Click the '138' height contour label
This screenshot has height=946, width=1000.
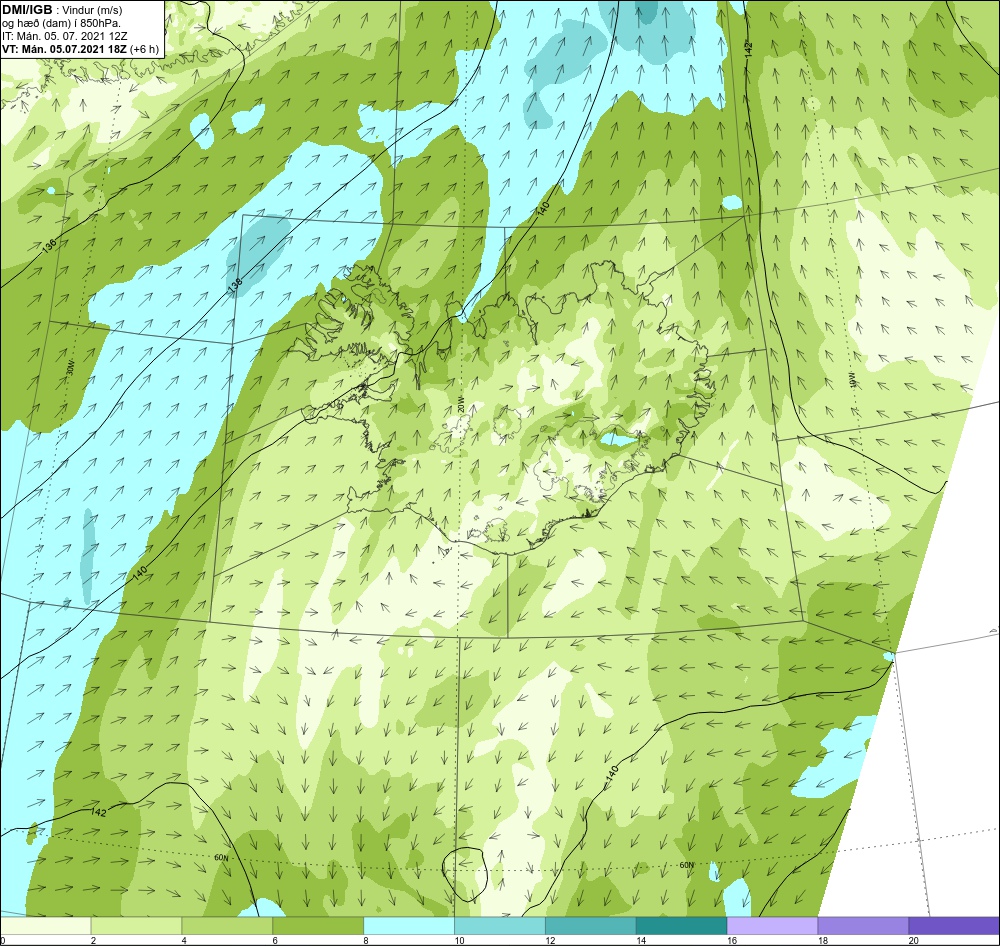[x=235, y=285]
